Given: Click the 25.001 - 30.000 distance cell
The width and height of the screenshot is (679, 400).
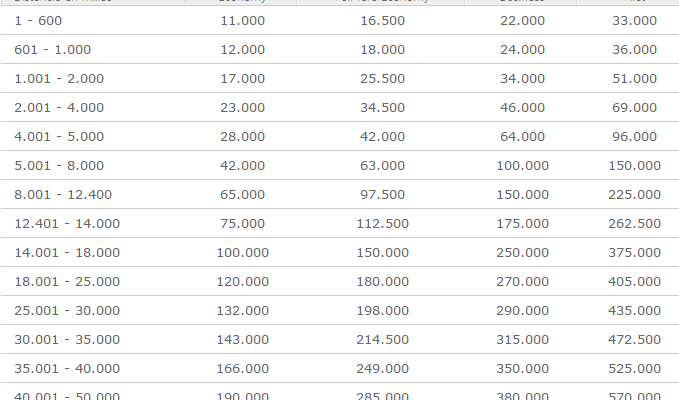Looking at the screenshot, I should 67,311.
